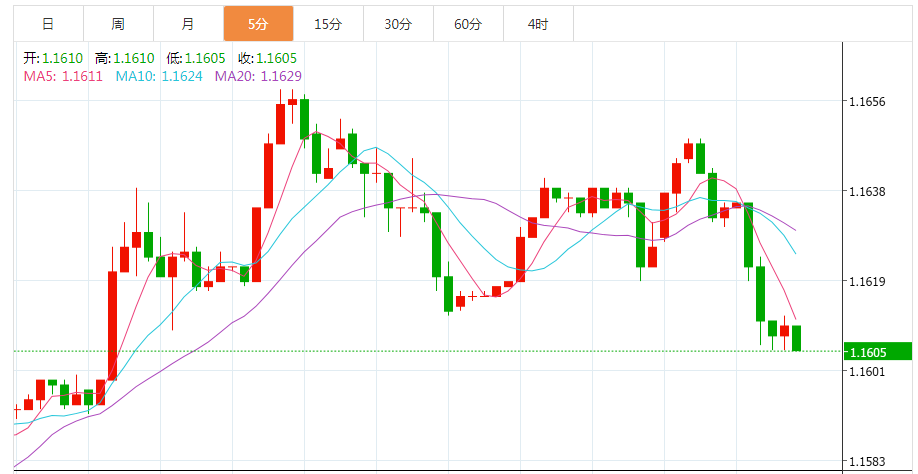
Task: Select the 周 weekly timeframe tab
Action: pos(118,24)
